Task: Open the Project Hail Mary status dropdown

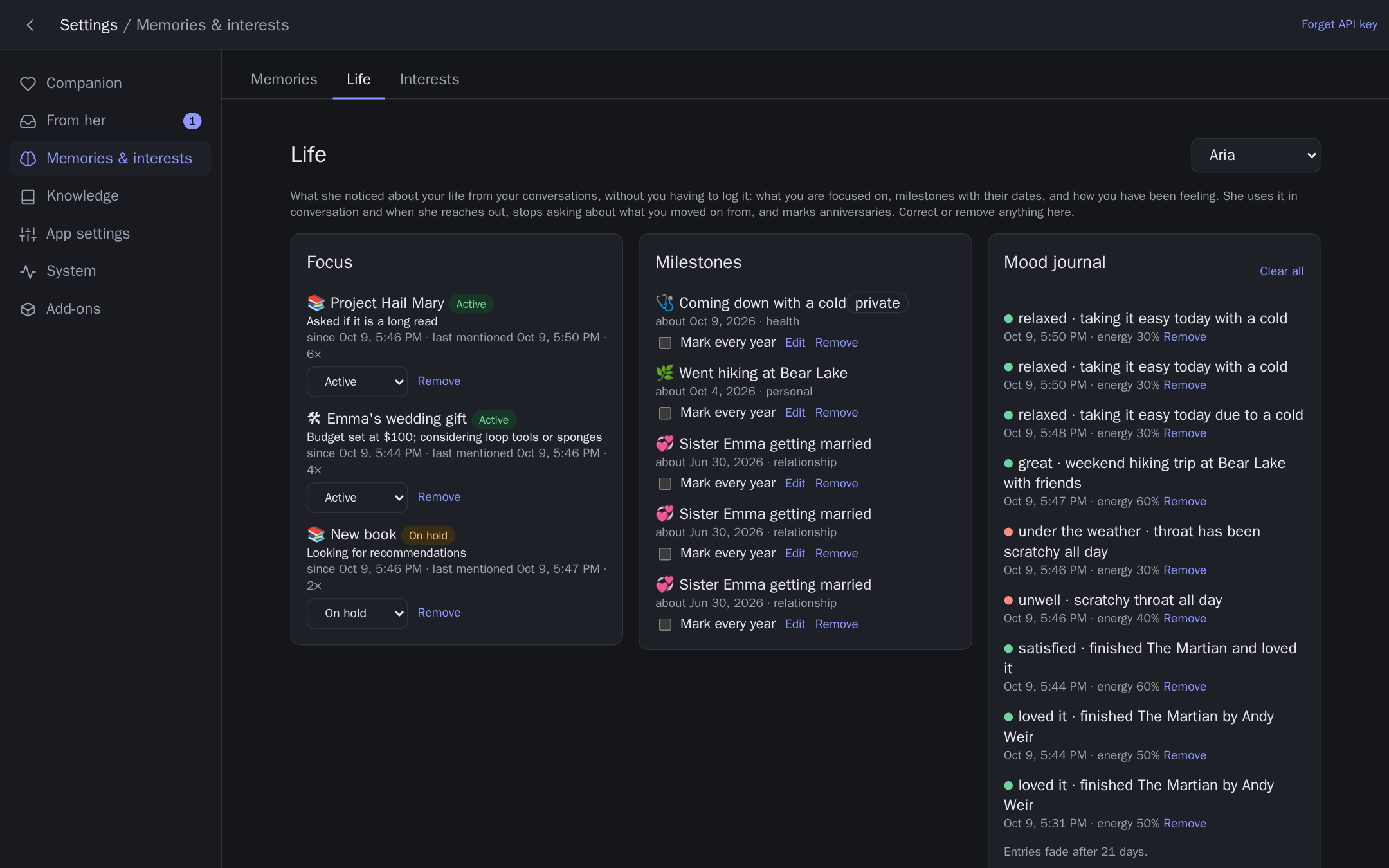Action: [357, 382]
